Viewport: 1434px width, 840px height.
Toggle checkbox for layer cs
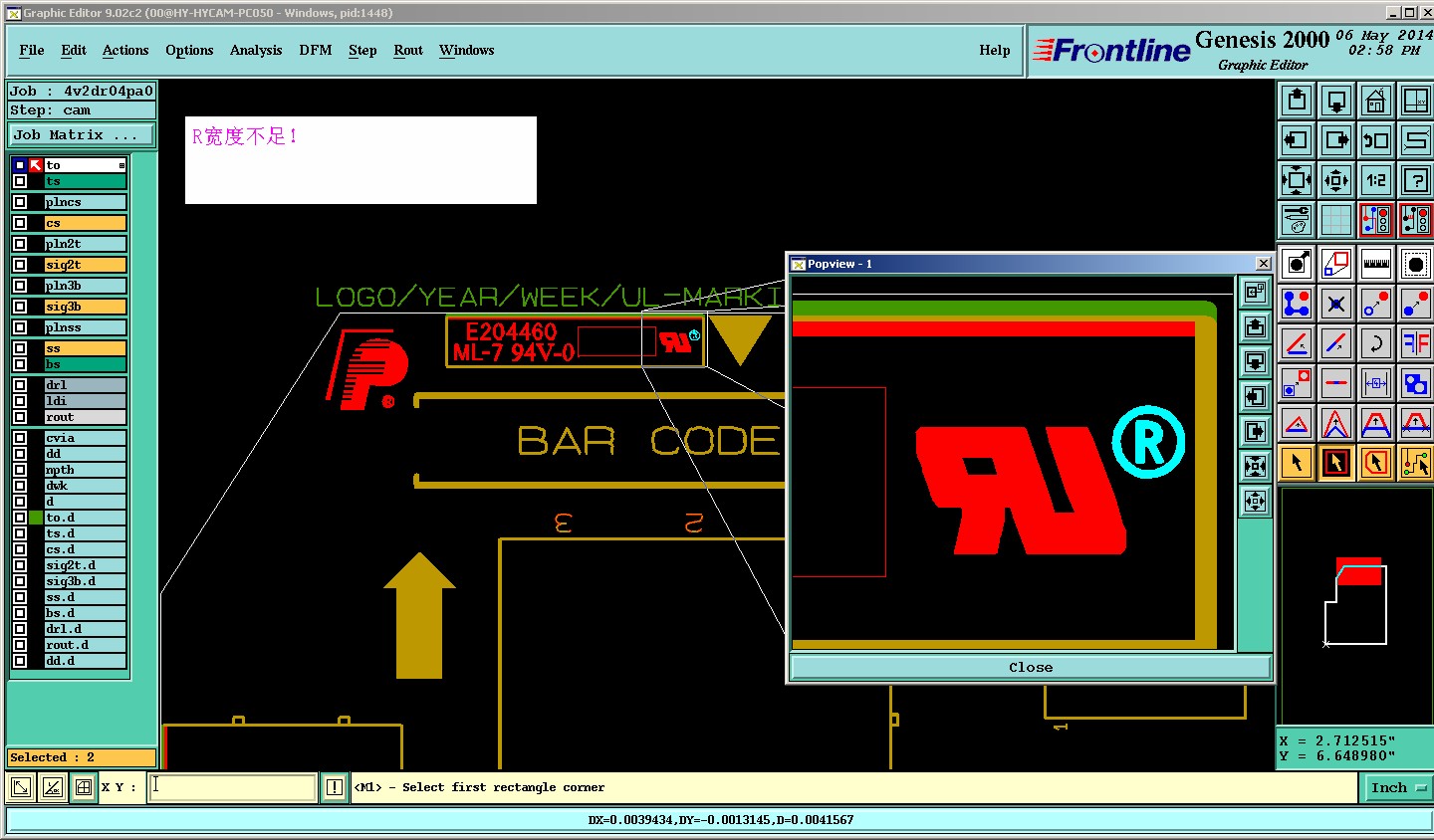pyautogui.click(x=20, y=223)
